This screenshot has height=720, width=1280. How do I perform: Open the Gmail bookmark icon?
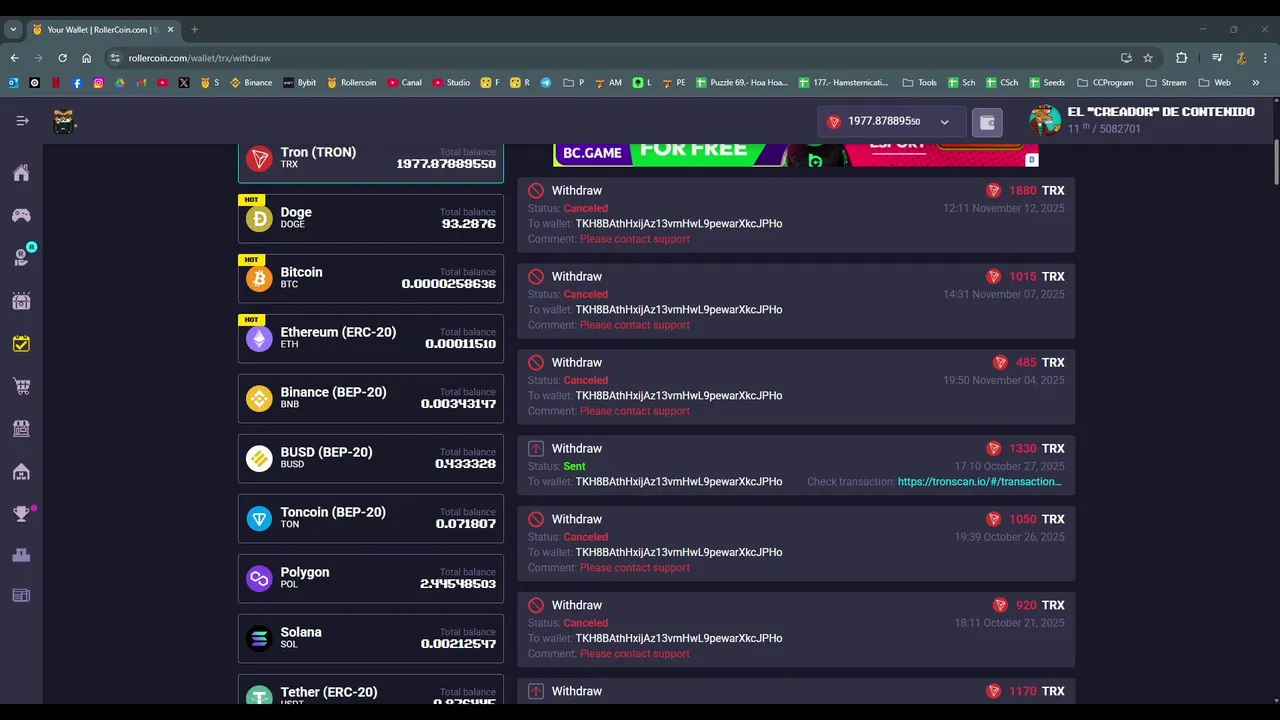(x=141, y=83)
